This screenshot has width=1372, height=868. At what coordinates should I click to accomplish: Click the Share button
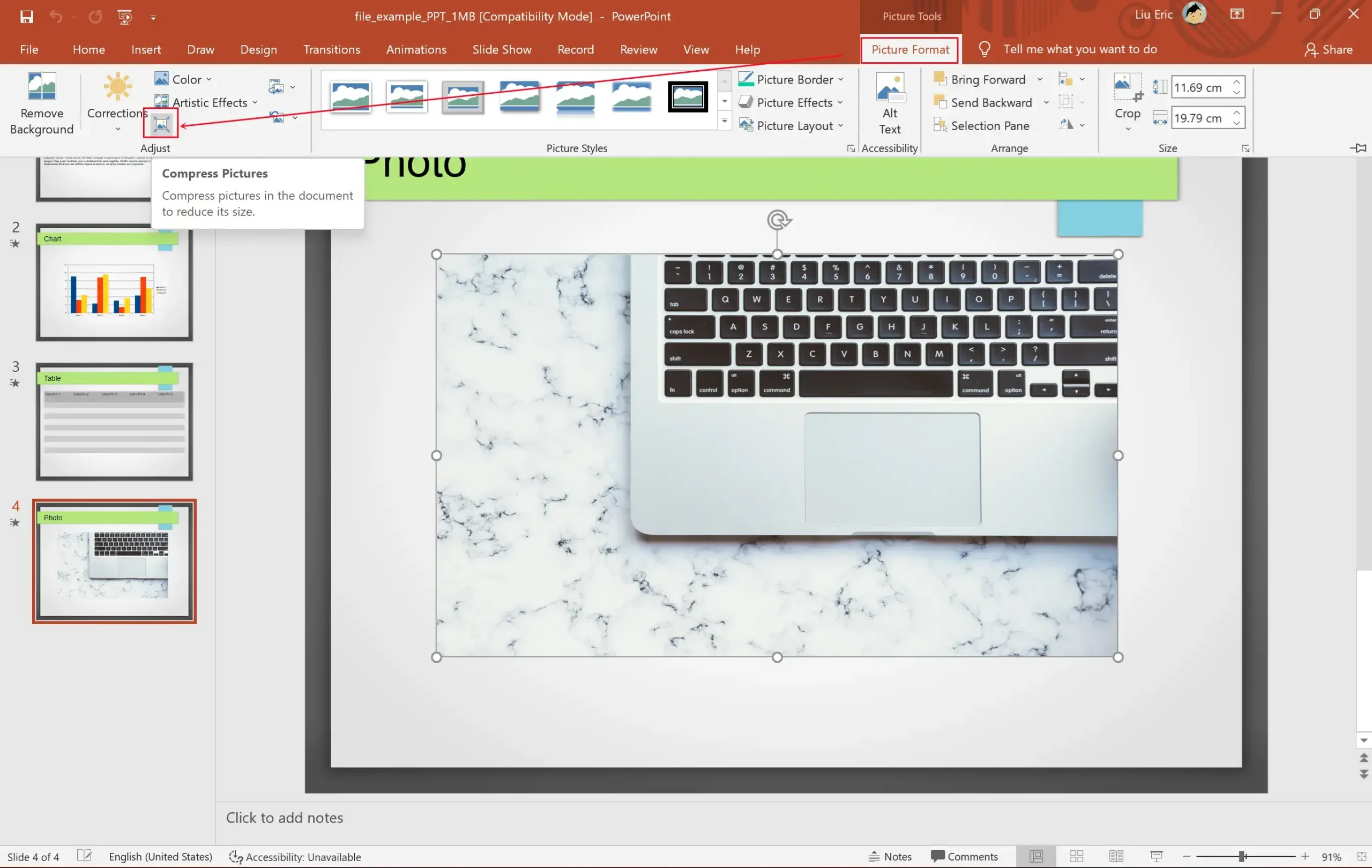point(1328,49)
